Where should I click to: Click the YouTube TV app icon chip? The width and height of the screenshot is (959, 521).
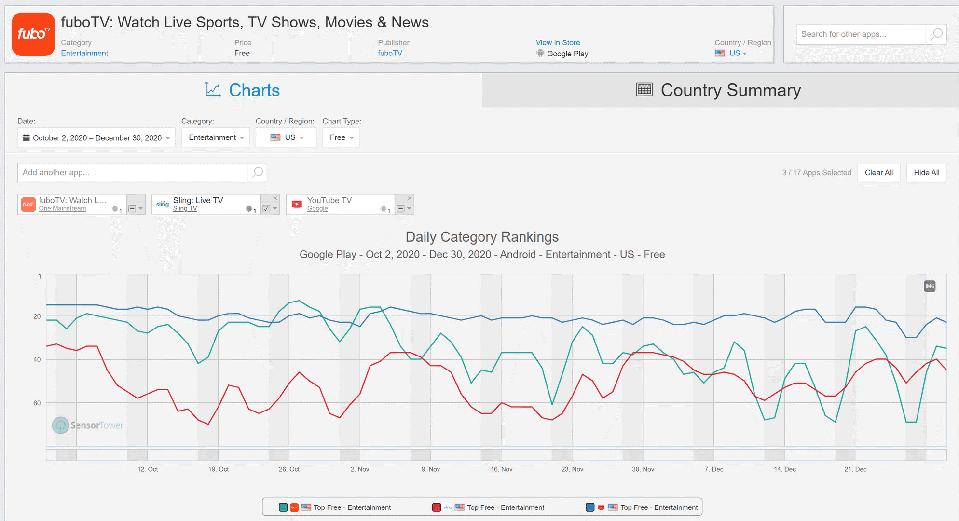click(x=296, y=204)
